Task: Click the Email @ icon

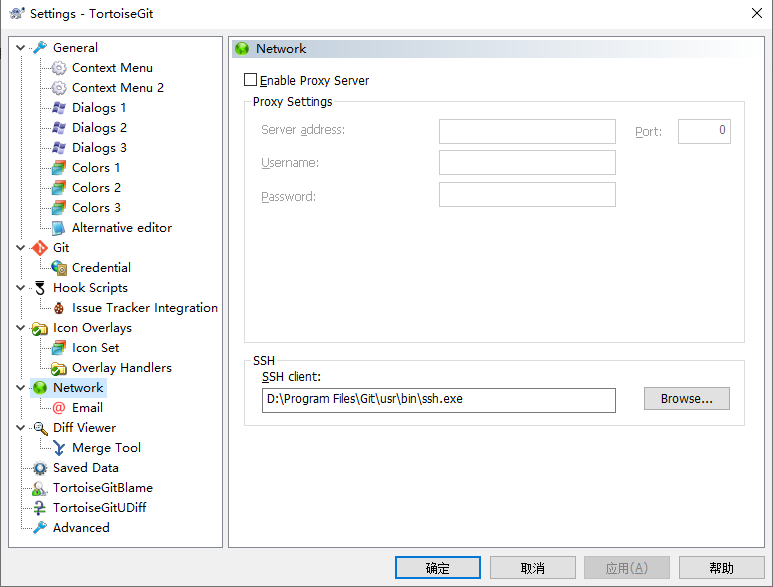Action: click(x=59, y=408)
